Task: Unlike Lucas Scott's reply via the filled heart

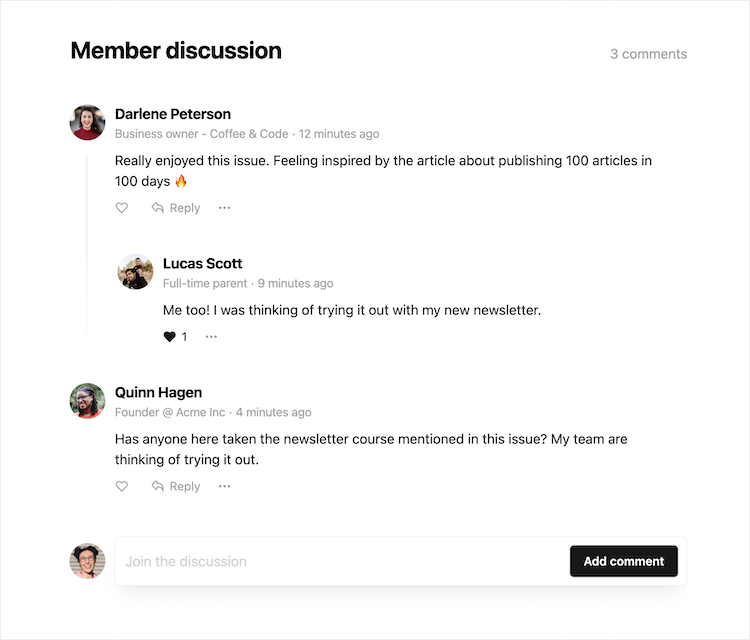Action: tap(169, 337)
